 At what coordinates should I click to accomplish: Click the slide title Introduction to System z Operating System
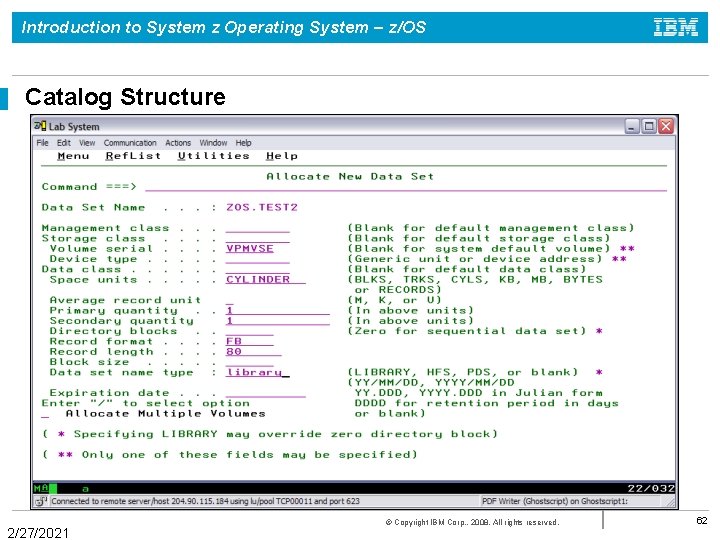click(x=224, y=27)
